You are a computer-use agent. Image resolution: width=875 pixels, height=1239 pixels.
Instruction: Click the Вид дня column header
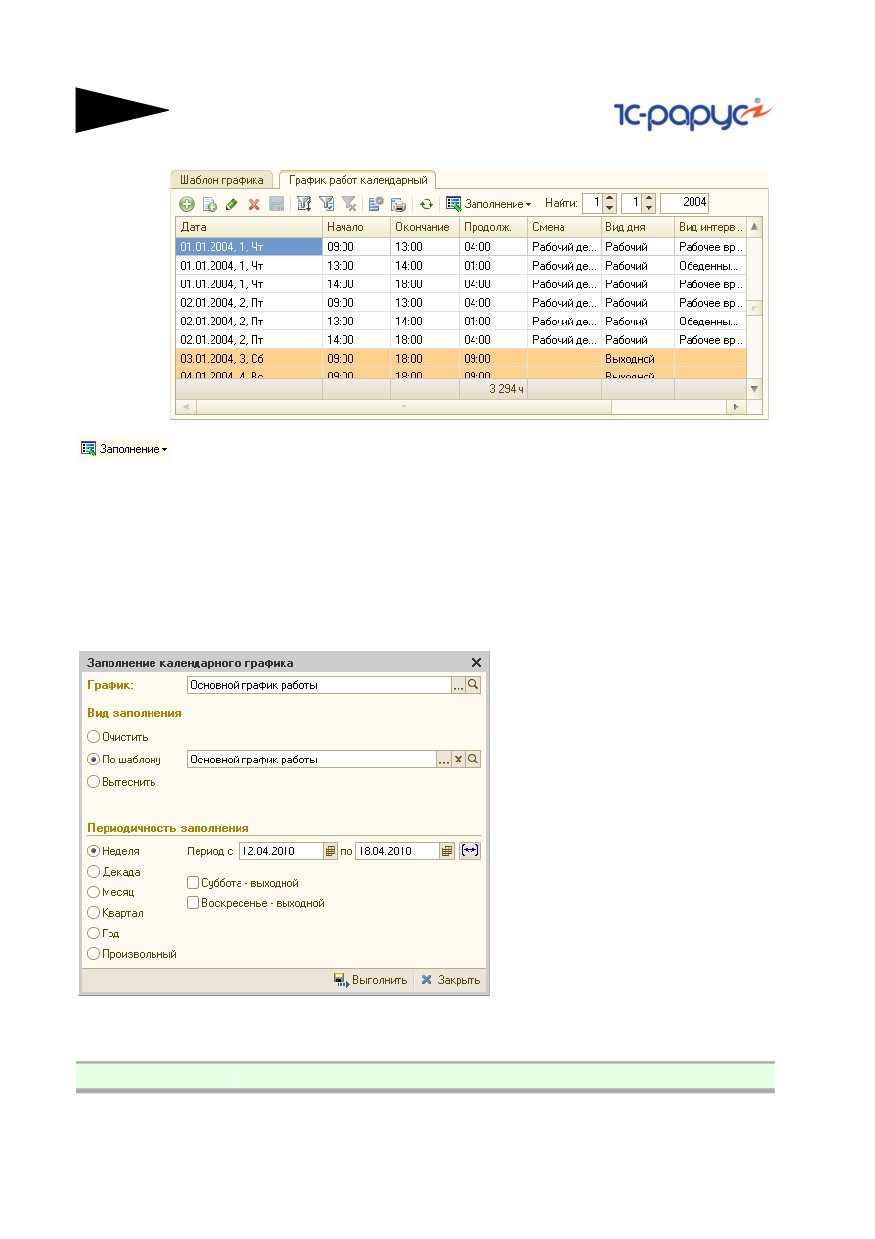(x=638, y=227)
